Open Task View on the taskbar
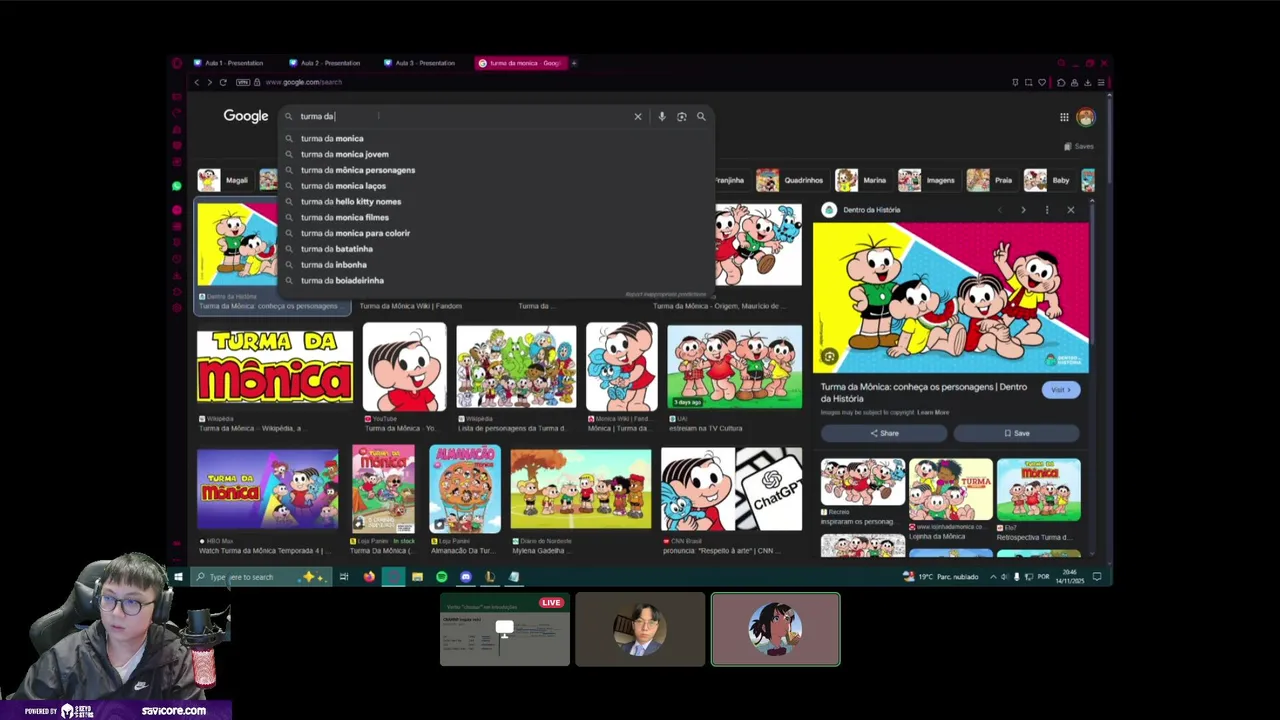1280x720 pixels. point(343,577)
